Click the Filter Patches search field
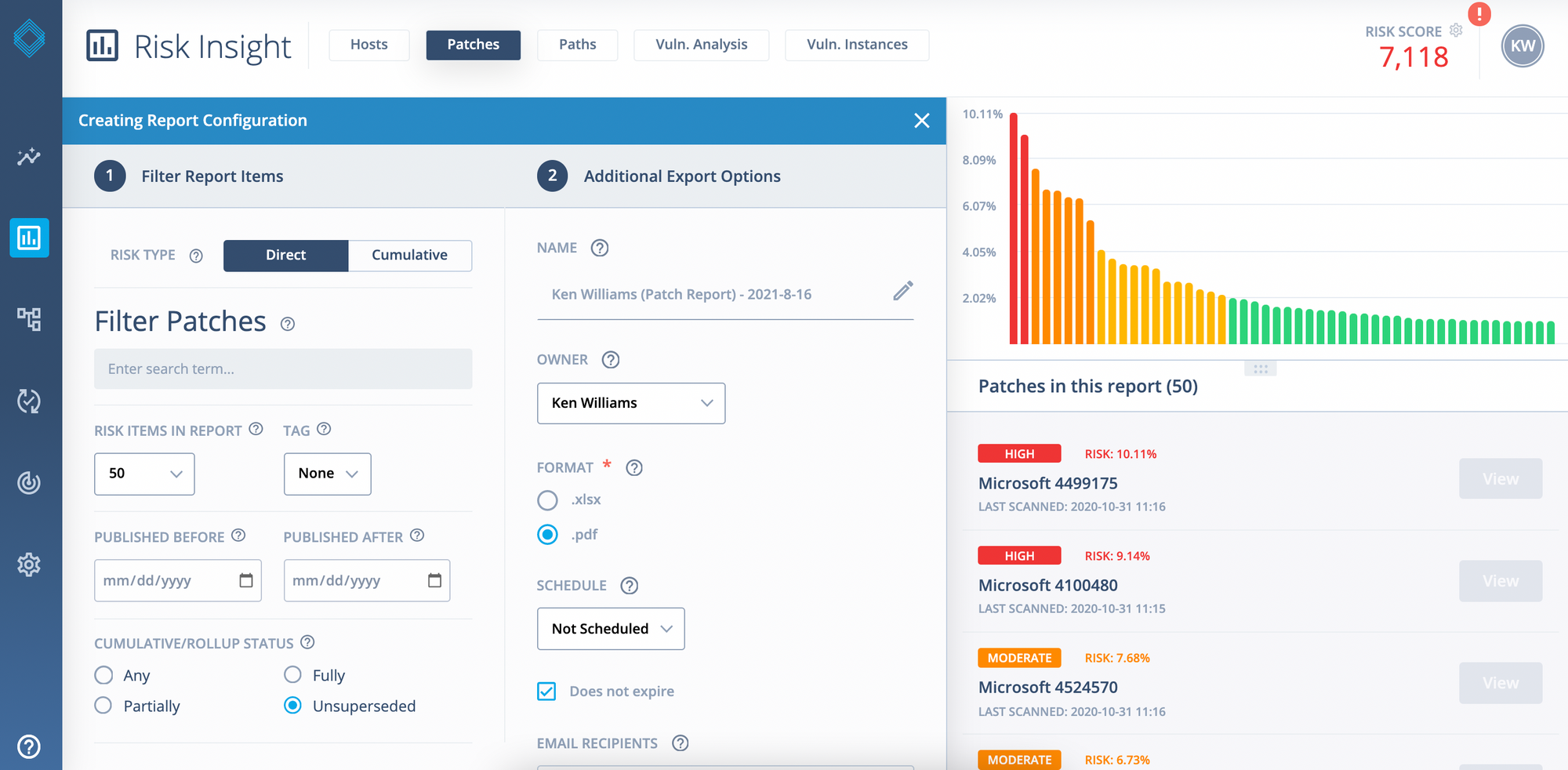The width and height of the screenshot is (1568, 770). 283,369
